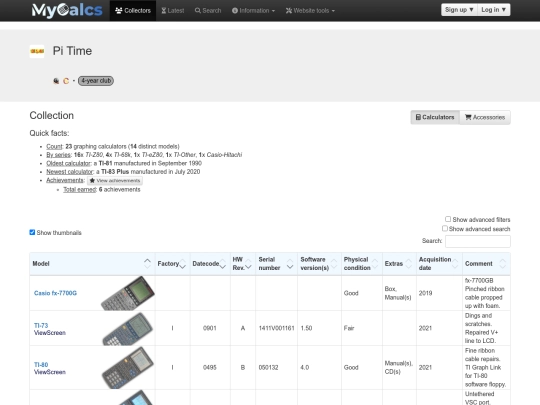Image resolution: width=540 pixels, height=405 pixels.
Task: Sort table by Acquisition date column
Action: (439, 263)
